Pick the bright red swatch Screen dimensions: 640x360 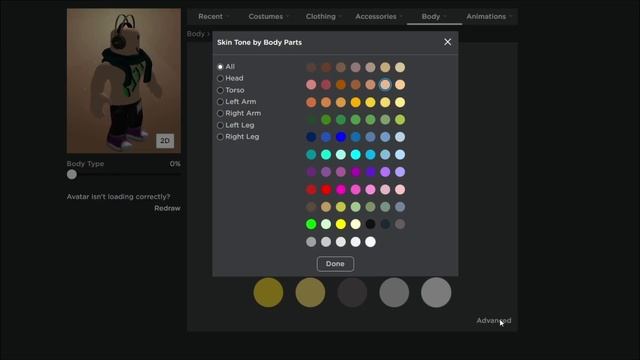coord(326,189)
